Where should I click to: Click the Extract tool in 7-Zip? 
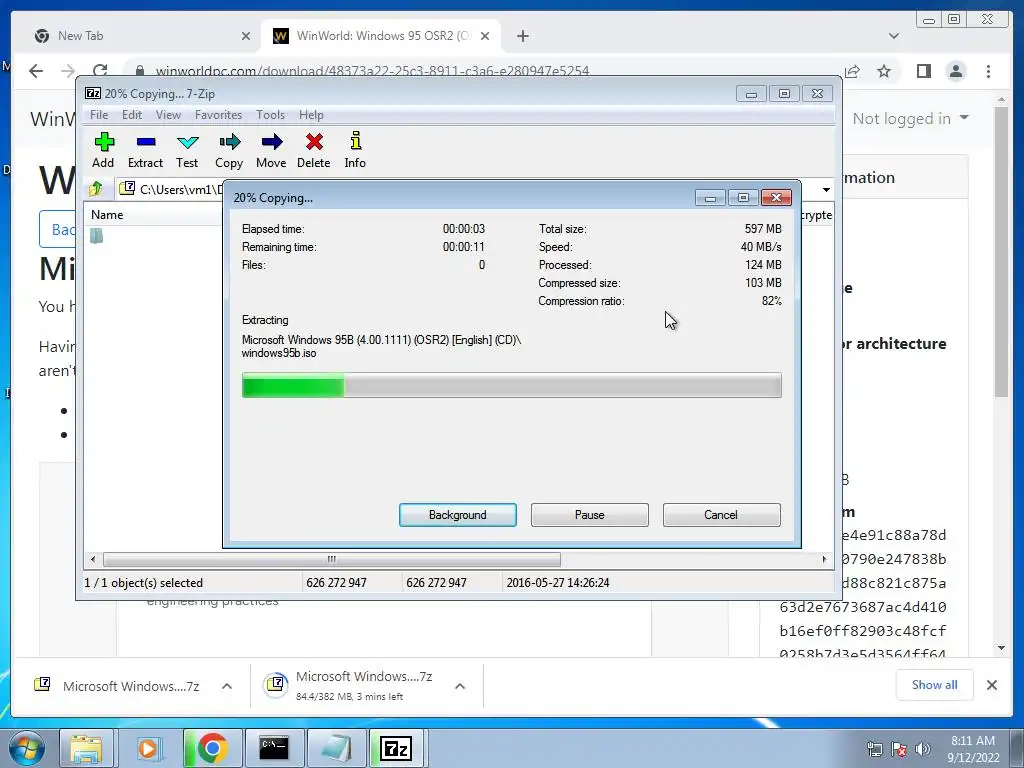145,150
